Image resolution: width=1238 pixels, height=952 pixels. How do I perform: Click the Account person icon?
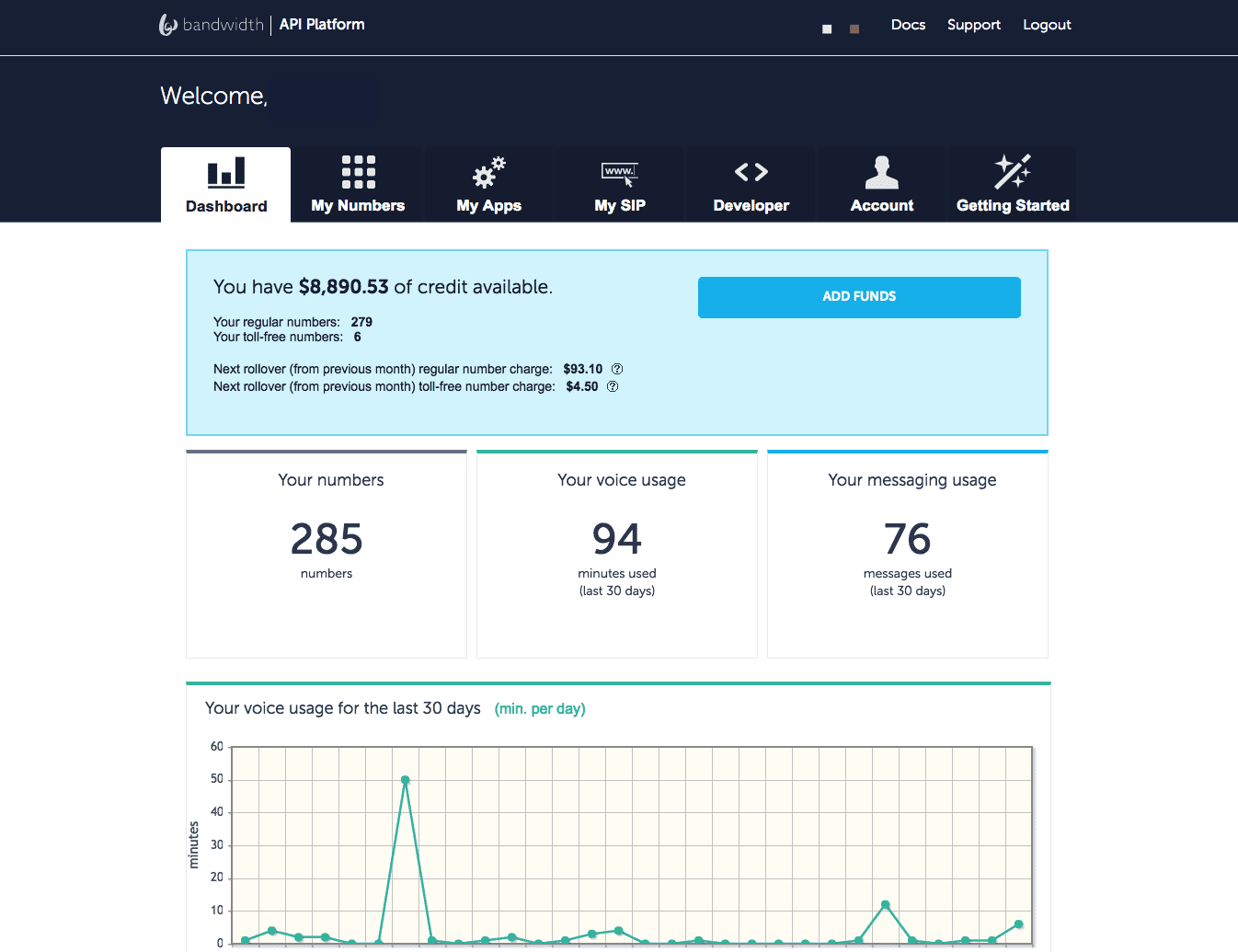click(x=882, y=172)
